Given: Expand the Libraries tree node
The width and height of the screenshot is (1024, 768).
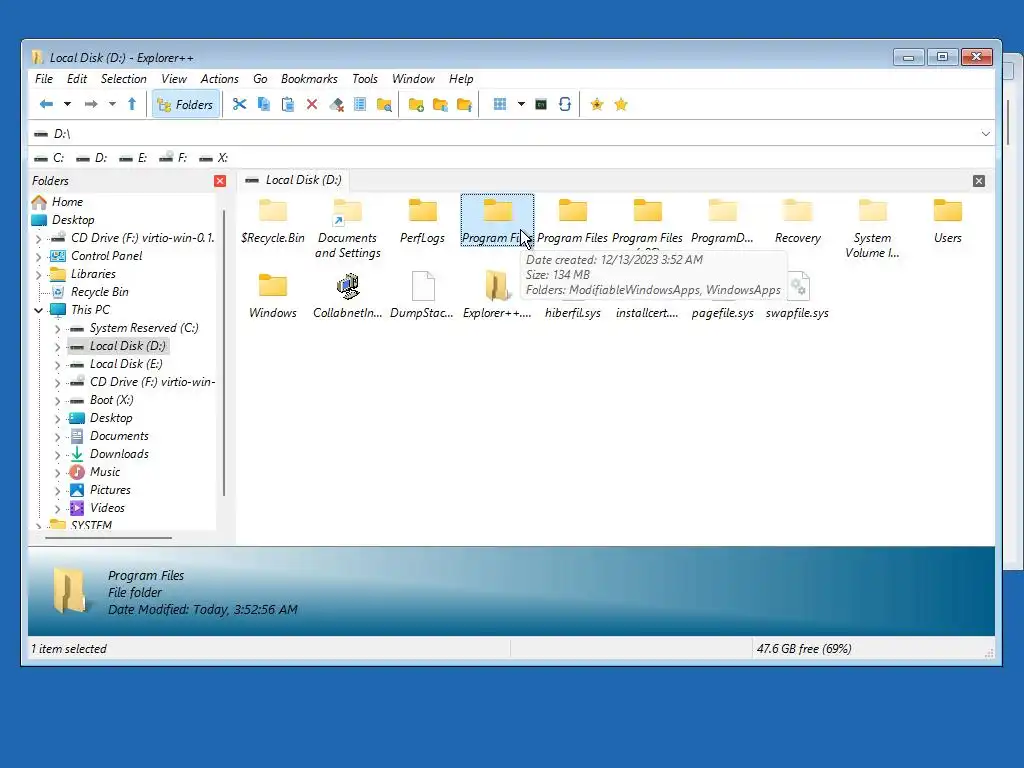Looking at the screenshot, I should point(39,274).
